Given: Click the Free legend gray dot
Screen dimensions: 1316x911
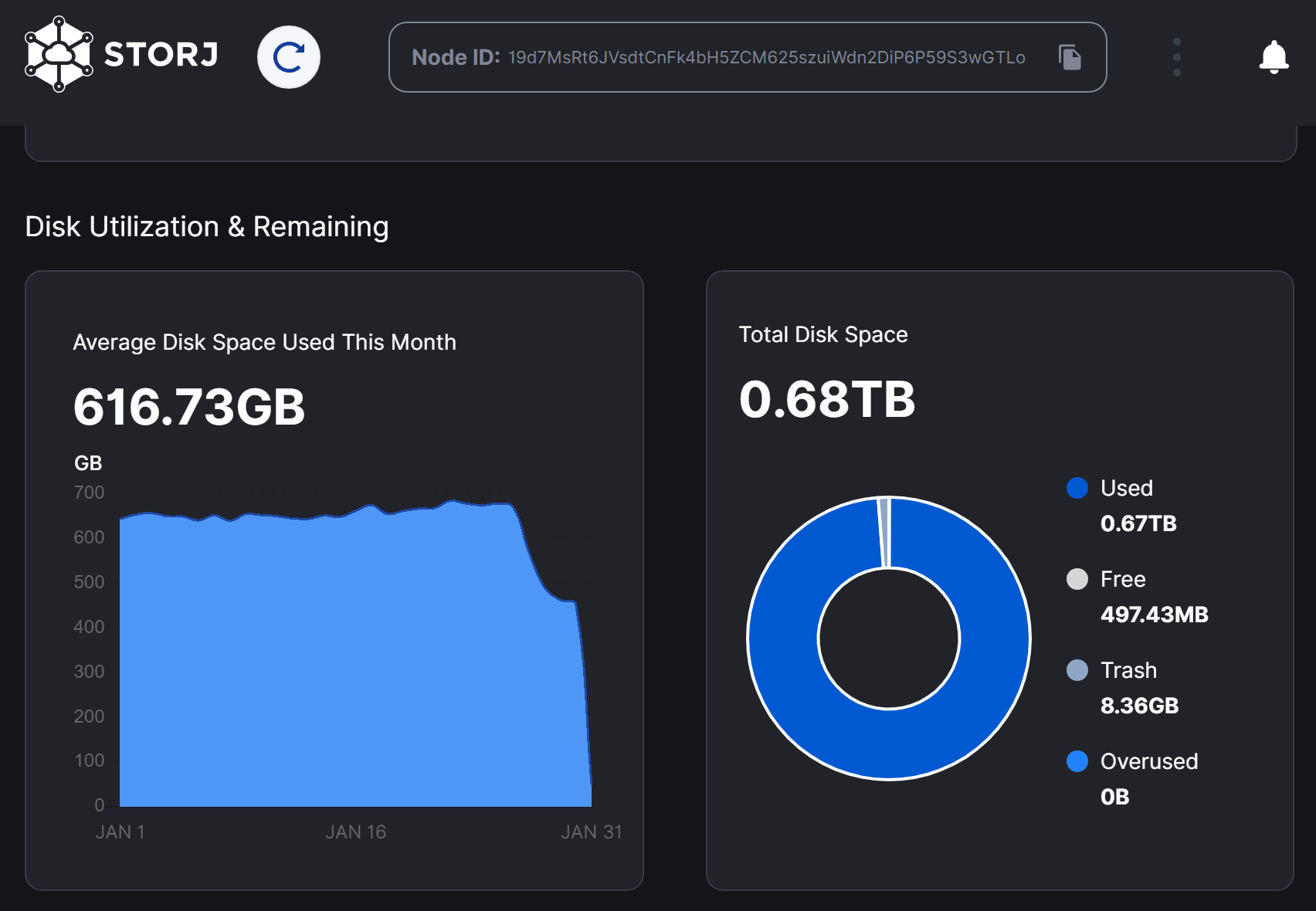Looking at the screenshot, I should click(1077, 579).
